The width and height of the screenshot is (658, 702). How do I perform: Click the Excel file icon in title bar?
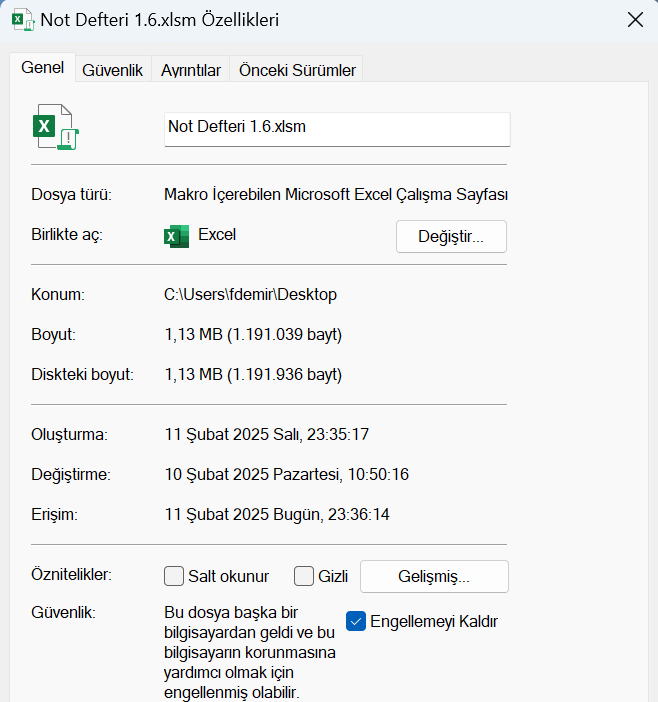click(x=23, y=20)
